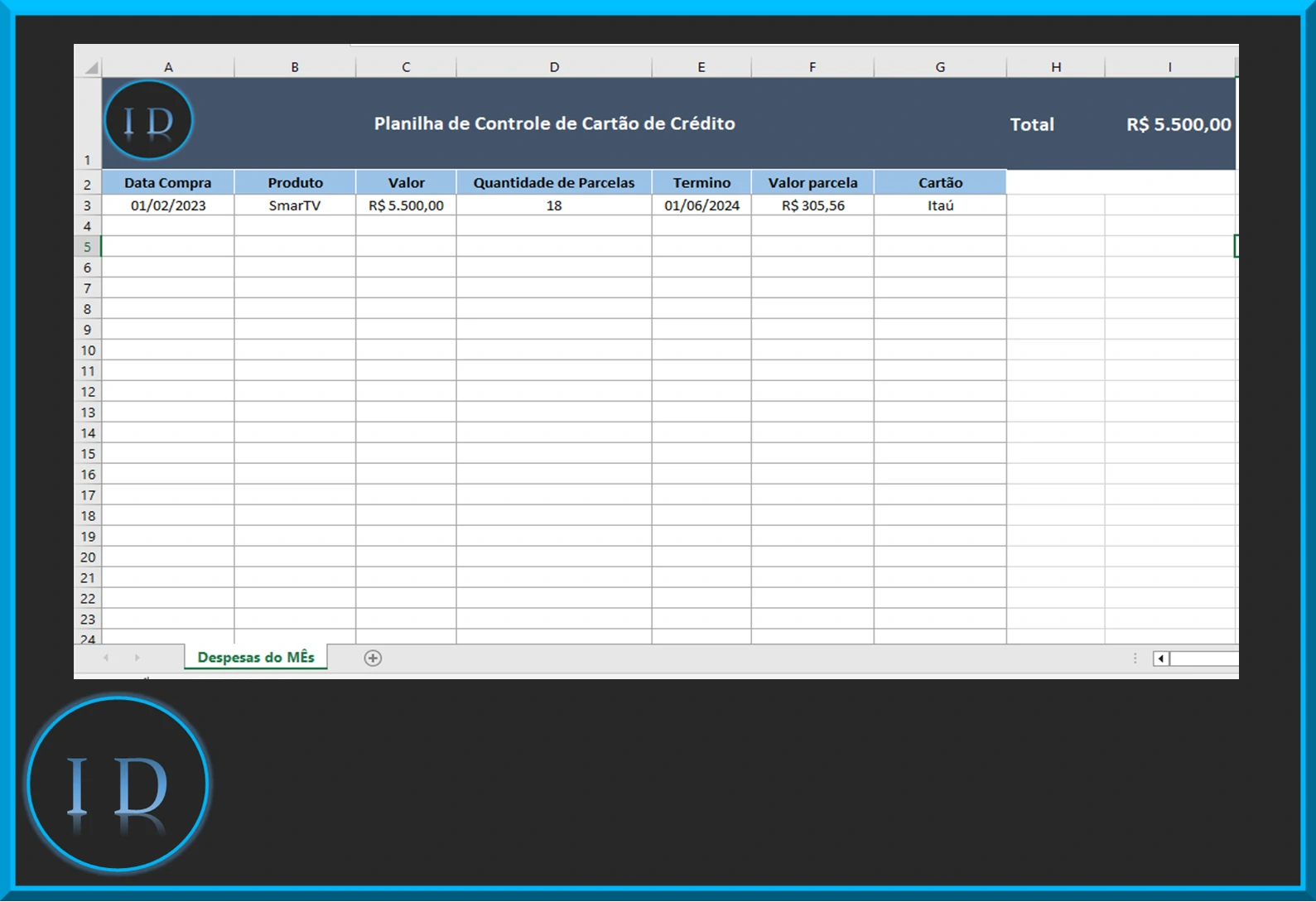Select row 10 header
This screenshot has width=1316, height=902.
click(x=88, y=350)
